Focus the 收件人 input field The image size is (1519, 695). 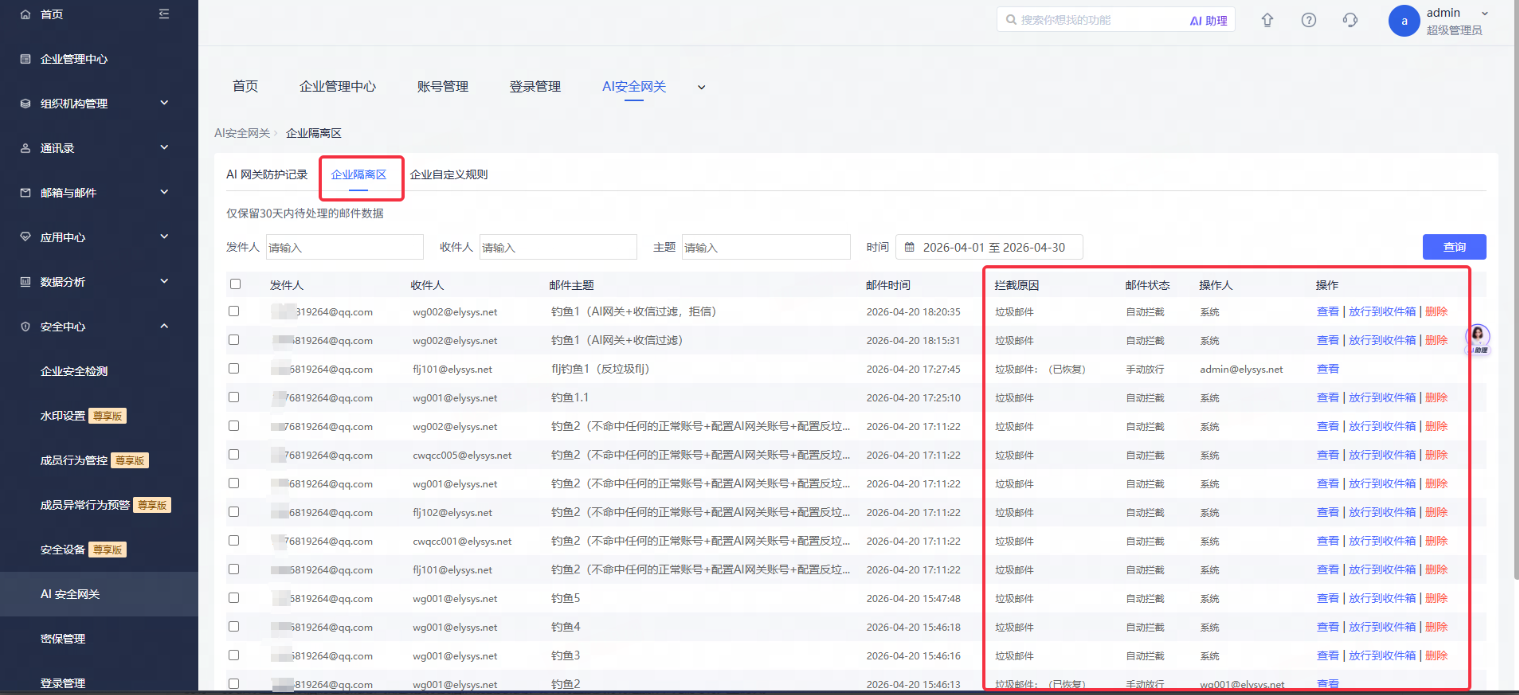(x=558, y=247)
